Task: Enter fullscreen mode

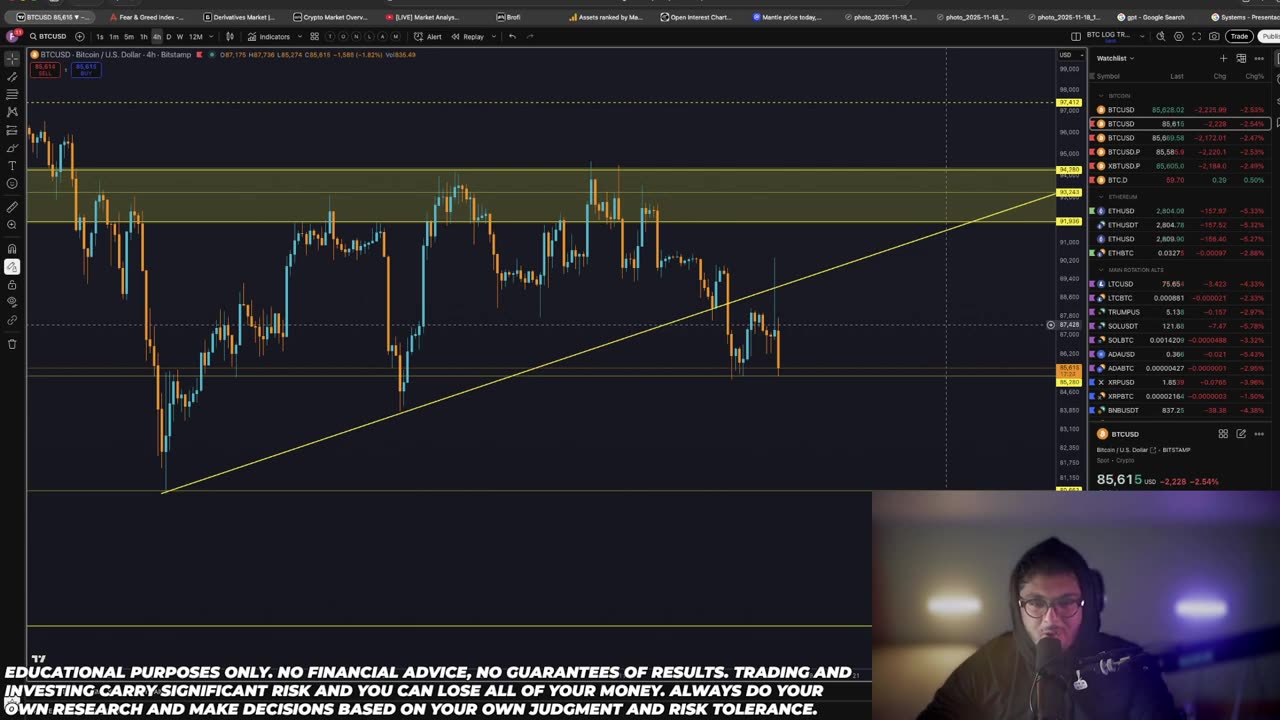Action: [1196, 36]
